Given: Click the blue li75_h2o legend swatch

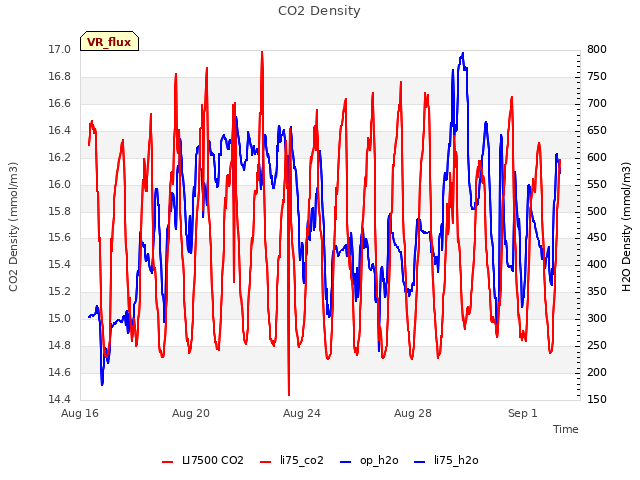Looking at the screenshot, I should click(420, 462).
